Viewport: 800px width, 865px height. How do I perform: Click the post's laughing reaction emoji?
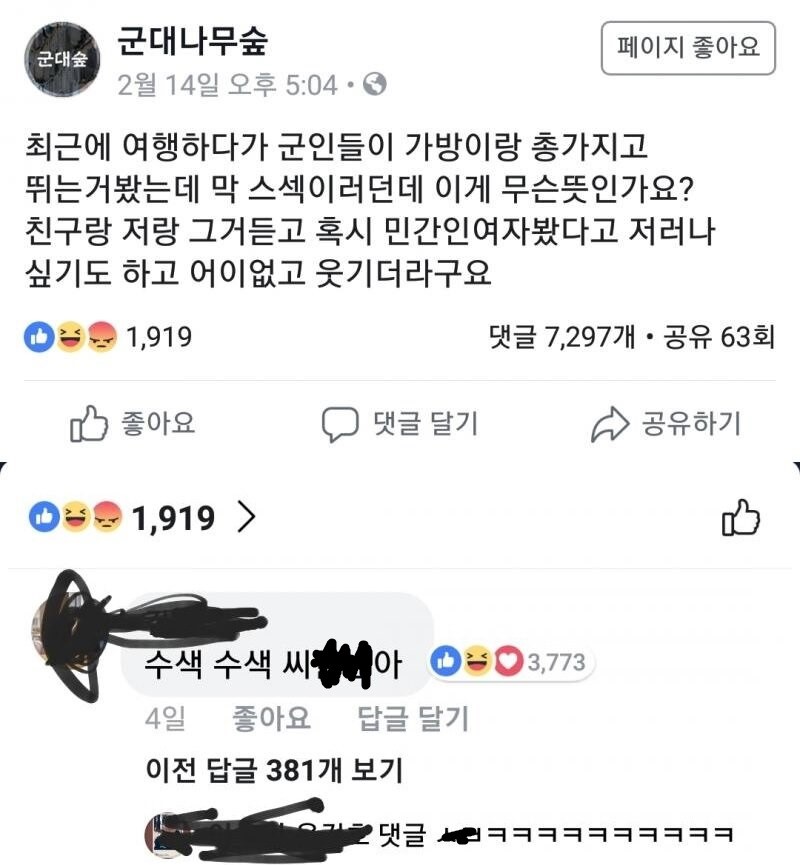71,337
